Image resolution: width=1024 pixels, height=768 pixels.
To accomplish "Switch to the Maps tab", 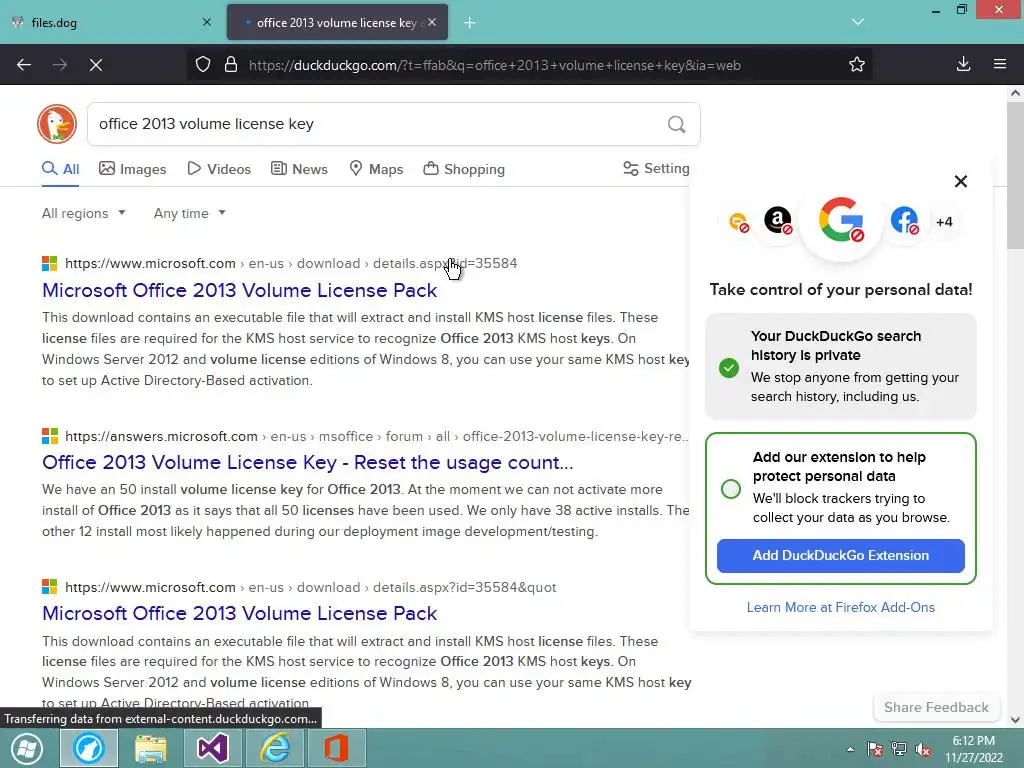I will point(376,169).
